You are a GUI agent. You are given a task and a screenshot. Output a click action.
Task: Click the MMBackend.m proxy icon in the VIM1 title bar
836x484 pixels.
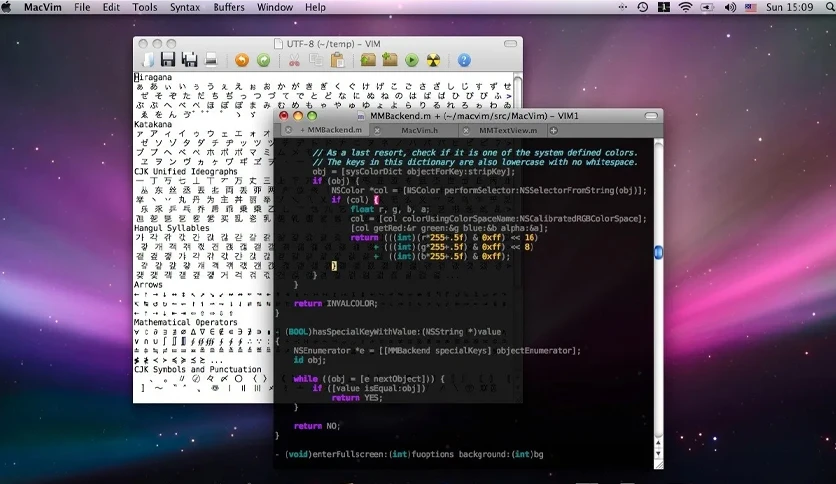pos(361,116)
